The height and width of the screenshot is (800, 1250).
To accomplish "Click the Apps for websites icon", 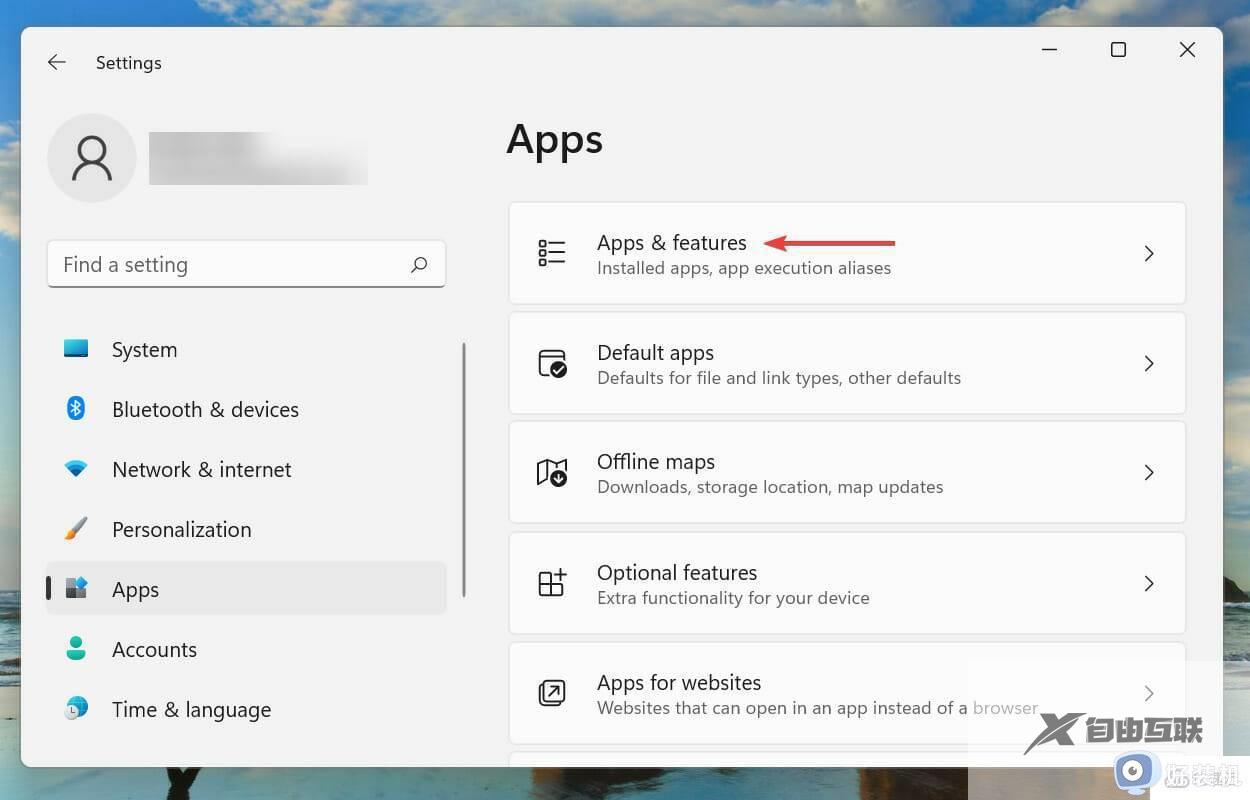I will [552, 693].
